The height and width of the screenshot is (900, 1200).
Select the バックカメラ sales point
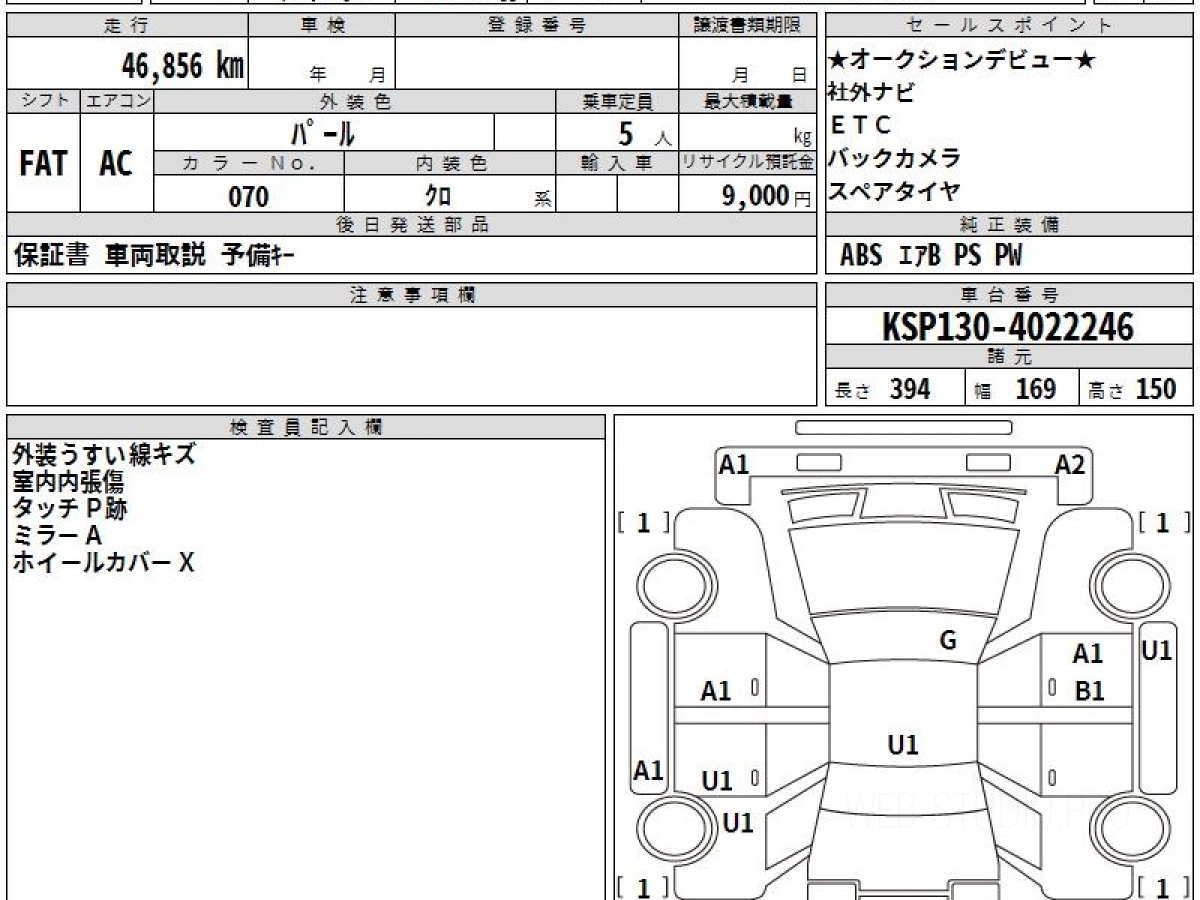pos(895,157)
